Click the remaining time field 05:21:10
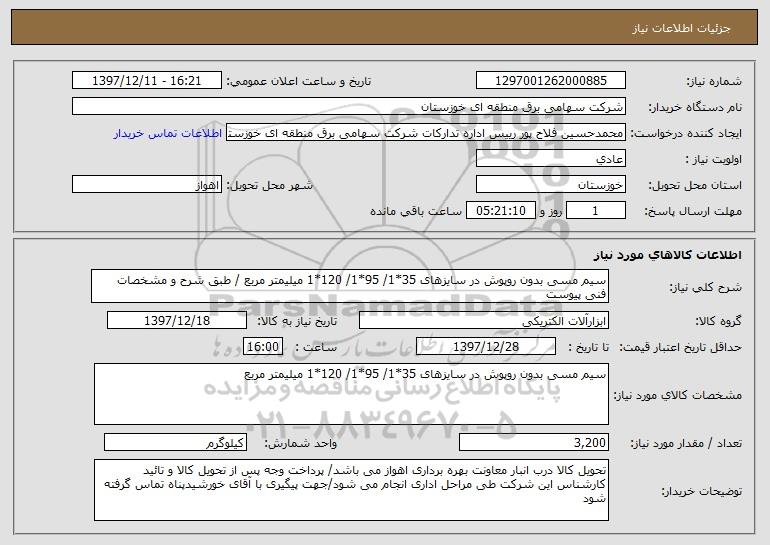This screenshot has height=545, width=770. tap(500, 211)
